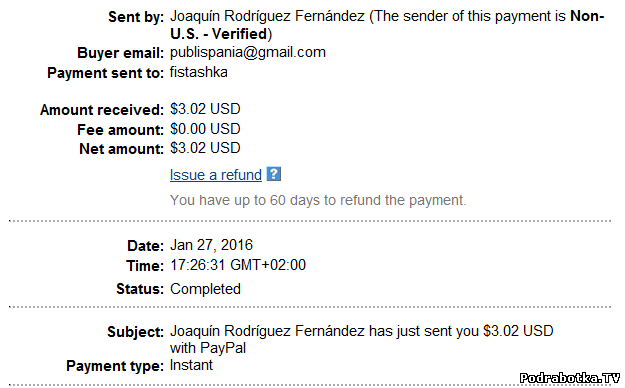
Task: Click the Sent by label
Action: coord(136,17)
